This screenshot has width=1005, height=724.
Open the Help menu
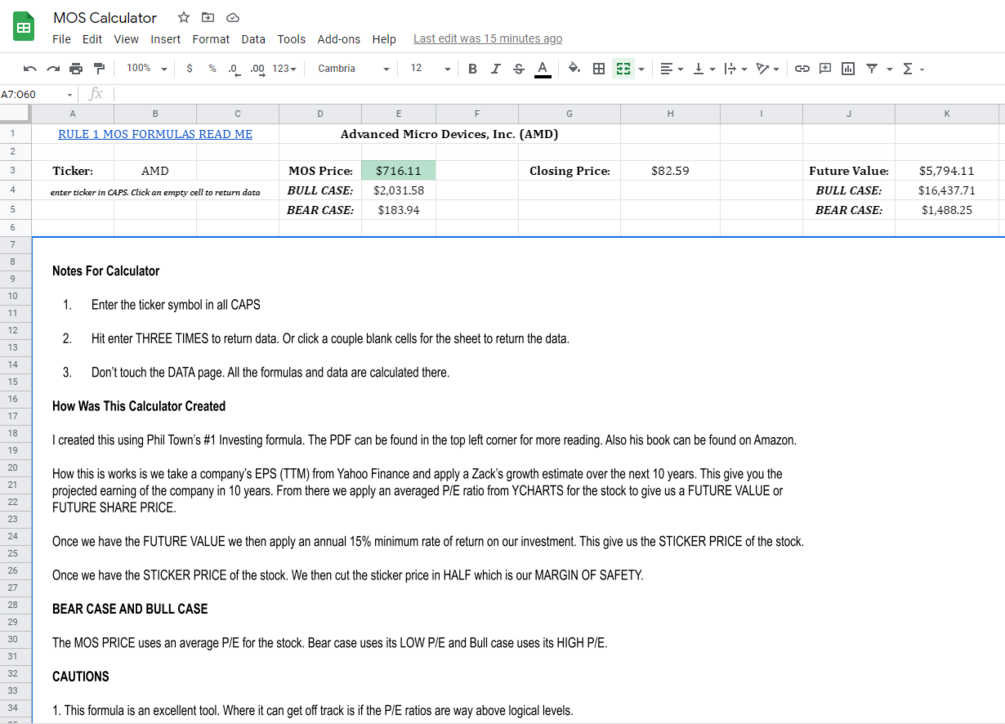tap(384, 39)
